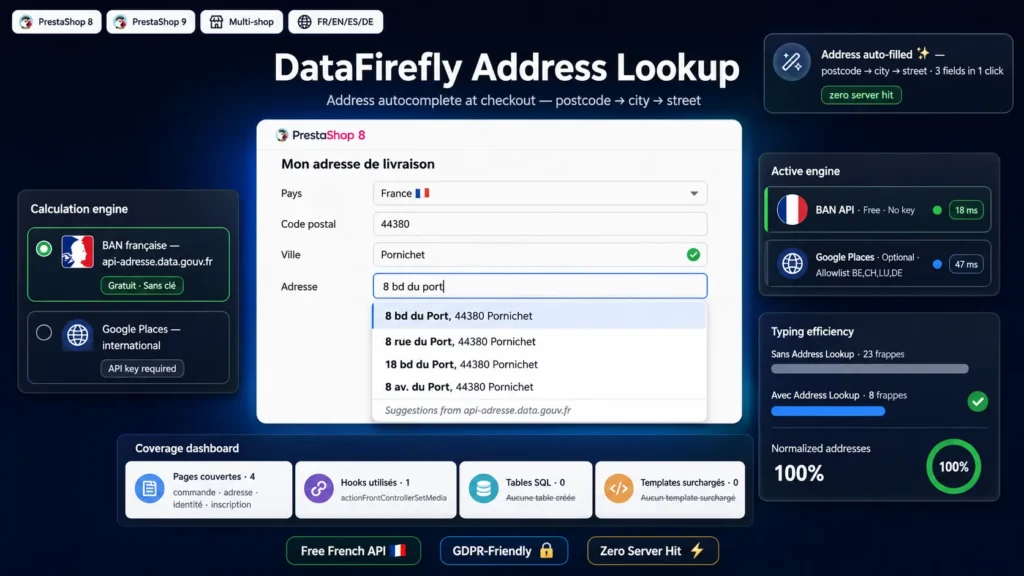Screen dimensions: 1024x576
Task: Click the PrestaShop 8 logo in form header
Action: pos(321,135)
